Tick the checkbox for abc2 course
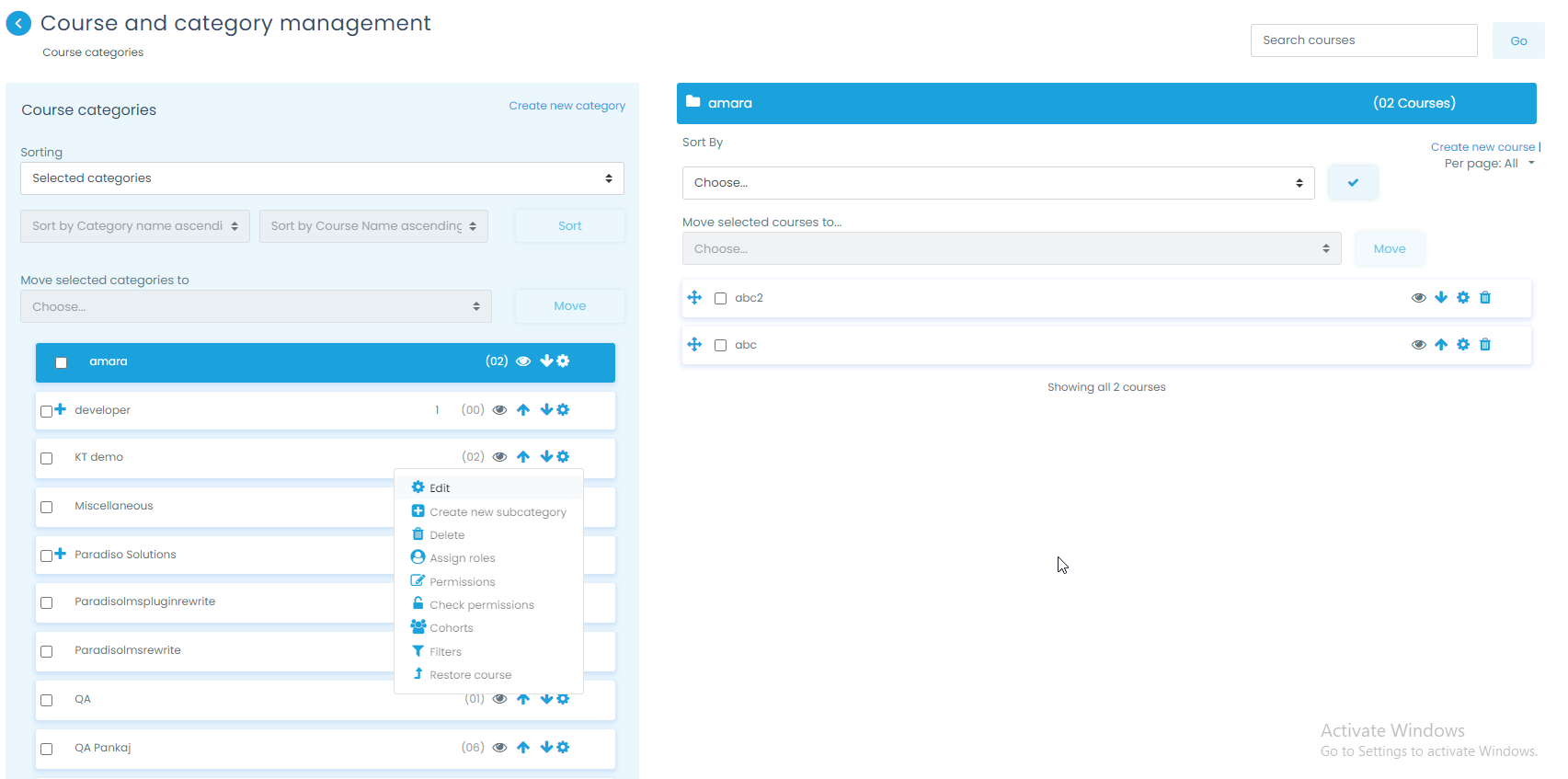 click(721, 299)
